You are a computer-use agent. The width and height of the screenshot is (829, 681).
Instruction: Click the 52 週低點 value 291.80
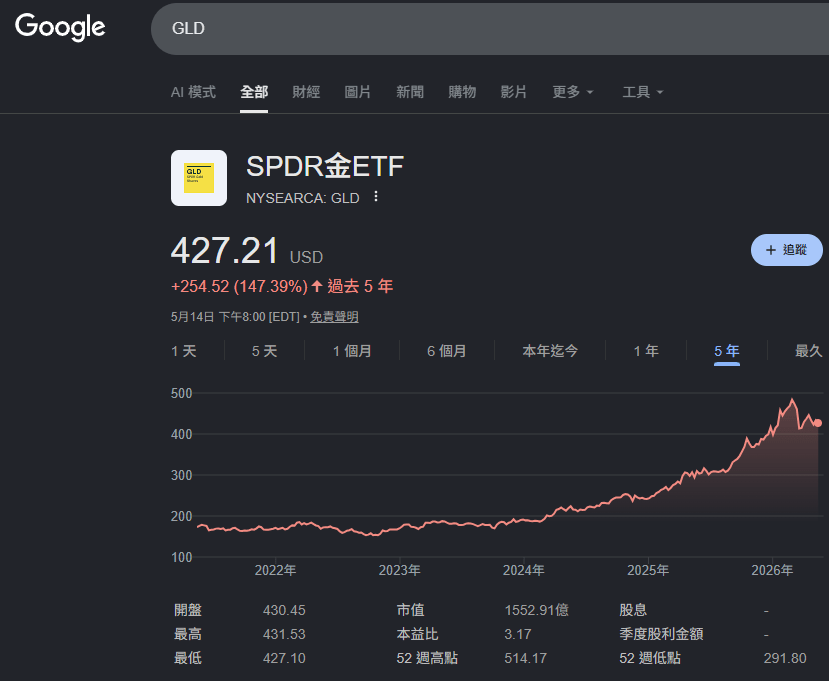pos(785,658)
